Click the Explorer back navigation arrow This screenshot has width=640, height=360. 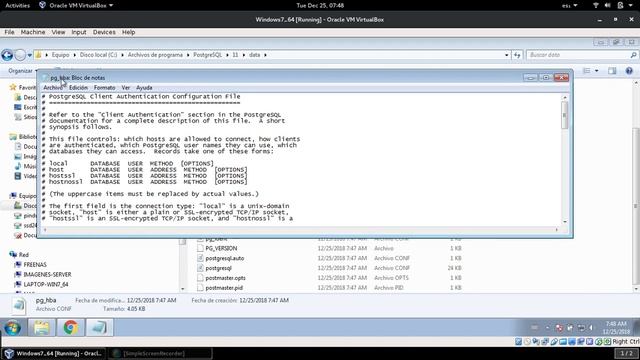7,55
